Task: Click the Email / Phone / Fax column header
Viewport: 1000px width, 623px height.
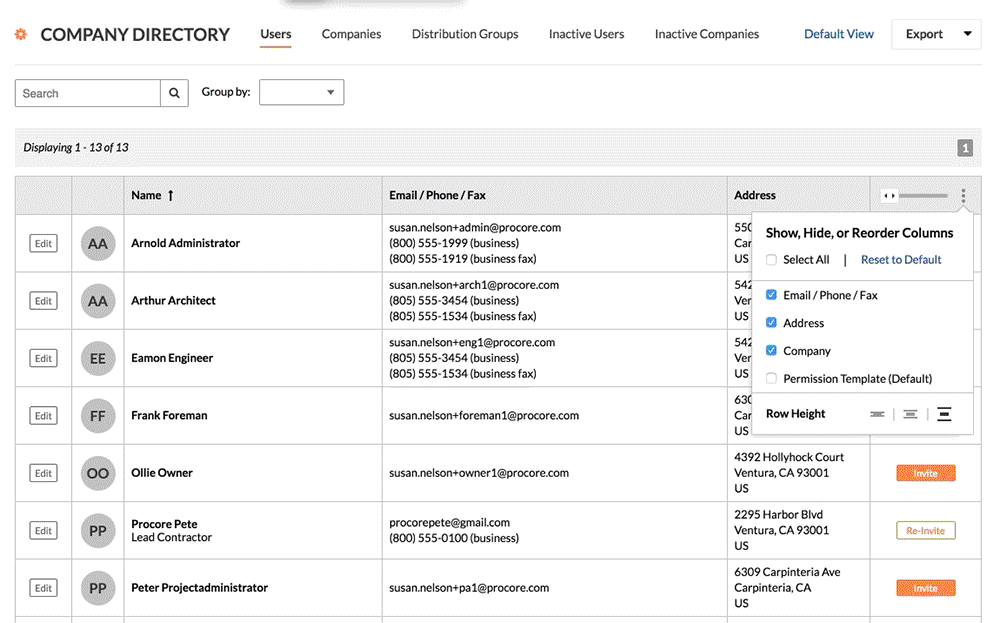Action: [x=438, y=195]
